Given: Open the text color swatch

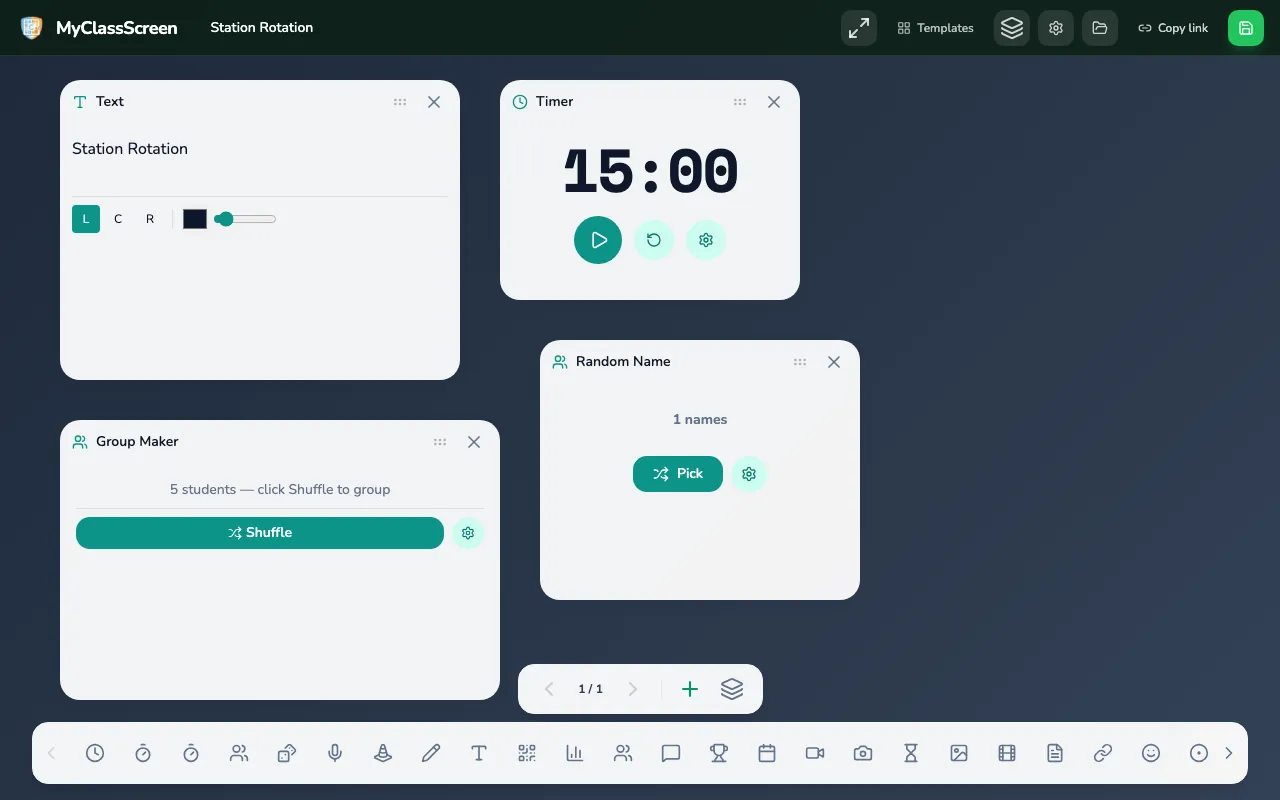Looking at the screenshot, I should 195,219.
